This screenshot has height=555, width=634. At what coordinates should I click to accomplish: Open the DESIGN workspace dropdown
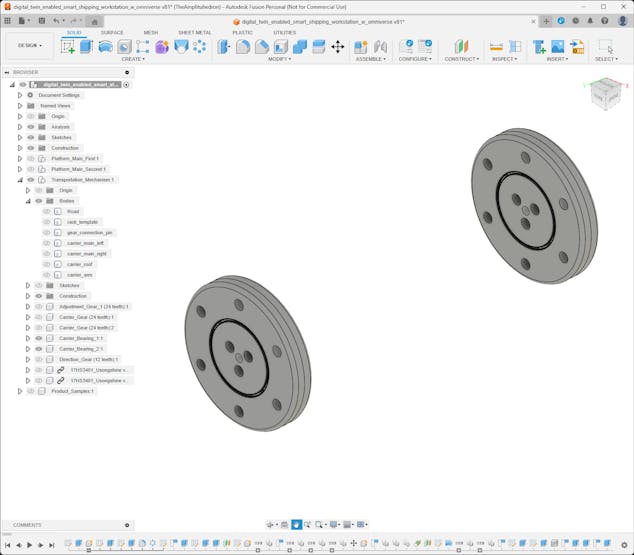(x=29, y=45)
